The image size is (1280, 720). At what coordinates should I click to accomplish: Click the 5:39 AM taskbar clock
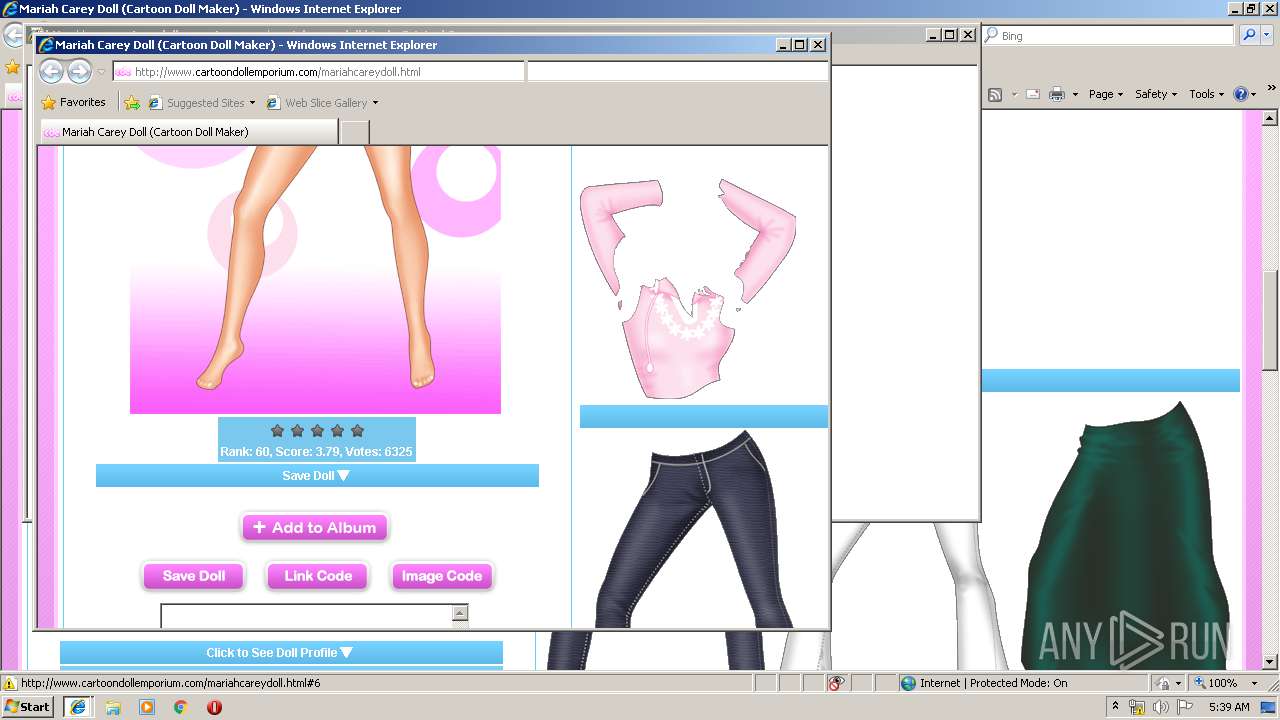(x=1229, y=707)
